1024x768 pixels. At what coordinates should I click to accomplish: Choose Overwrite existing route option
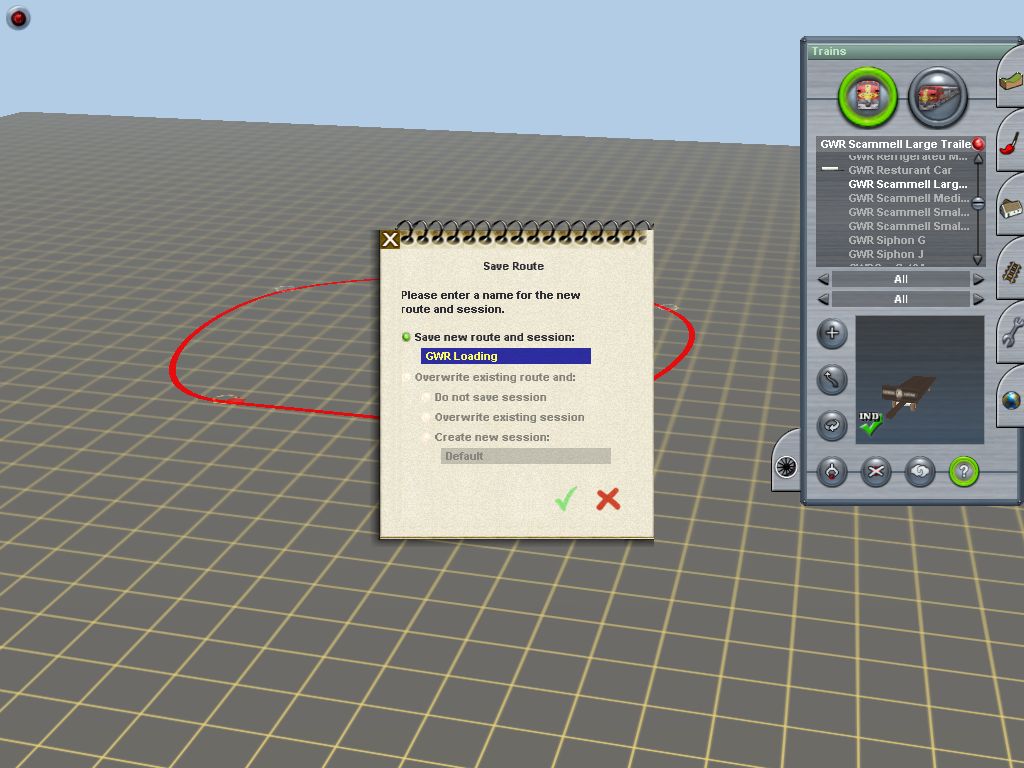pos(406,378)
